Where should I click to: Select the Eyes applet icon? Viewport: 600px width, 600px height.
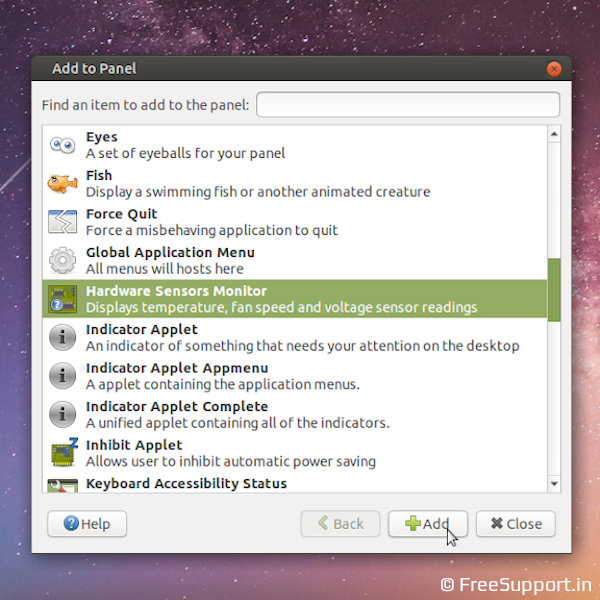click(x=62, y=145)
